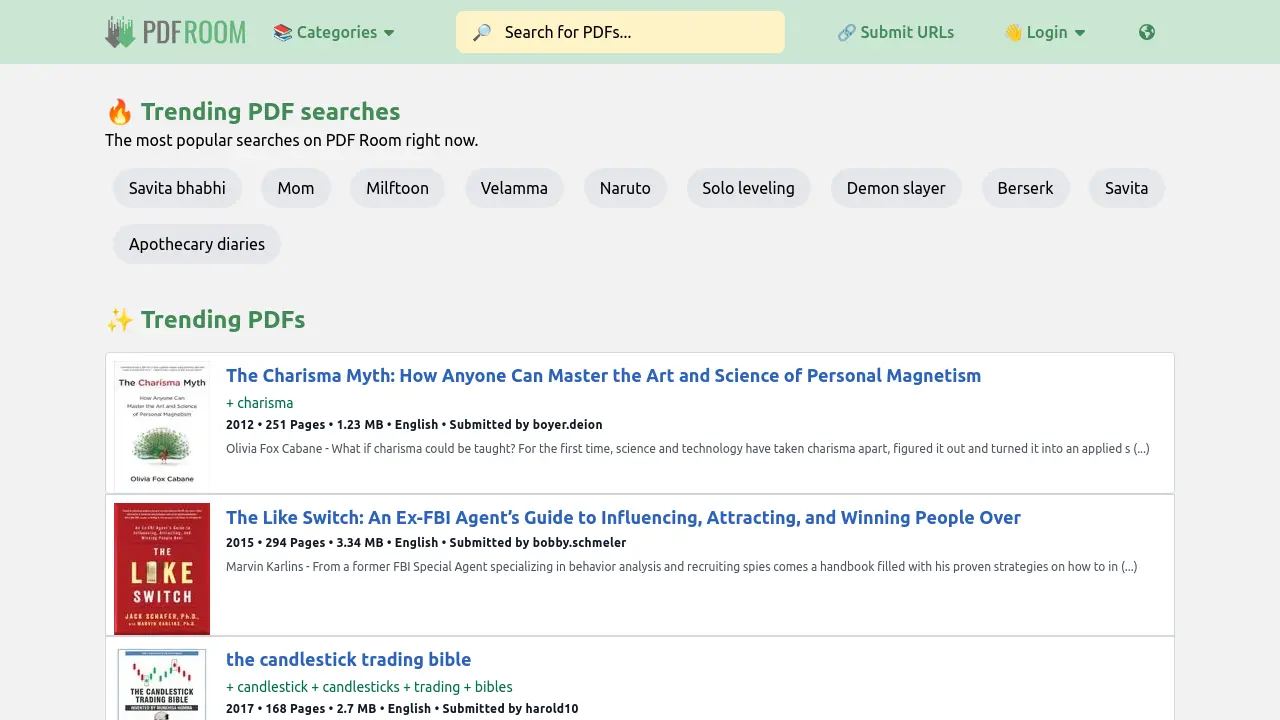The image size is (1280, 720).
Task: Open the candlestick trading bible title
Action: coord(348,660)
